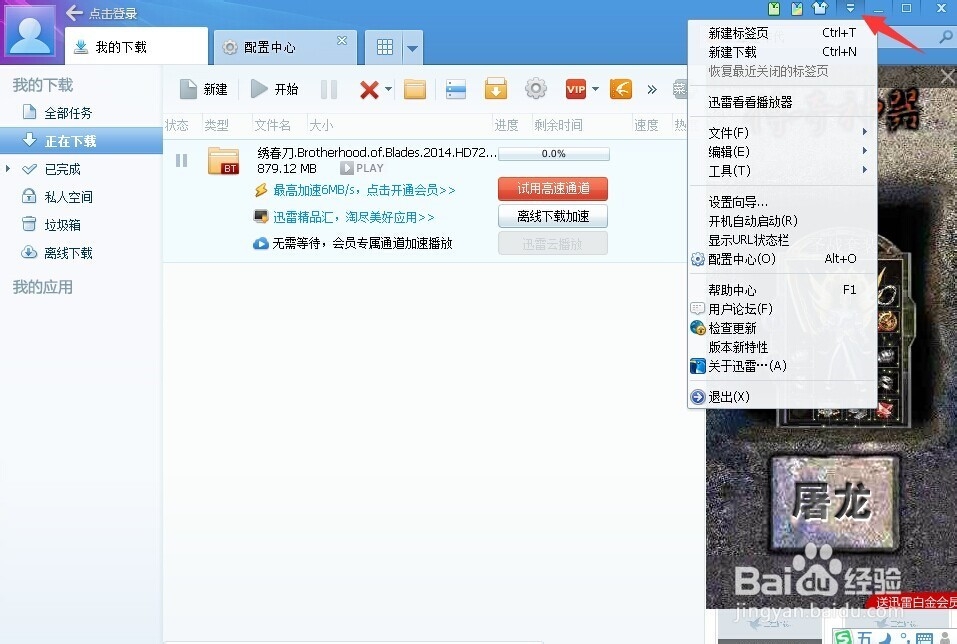This screenshot has height=644, width=957.
Task: Click the 屠龙 game ad thumbnail
Action: point(833,504)
